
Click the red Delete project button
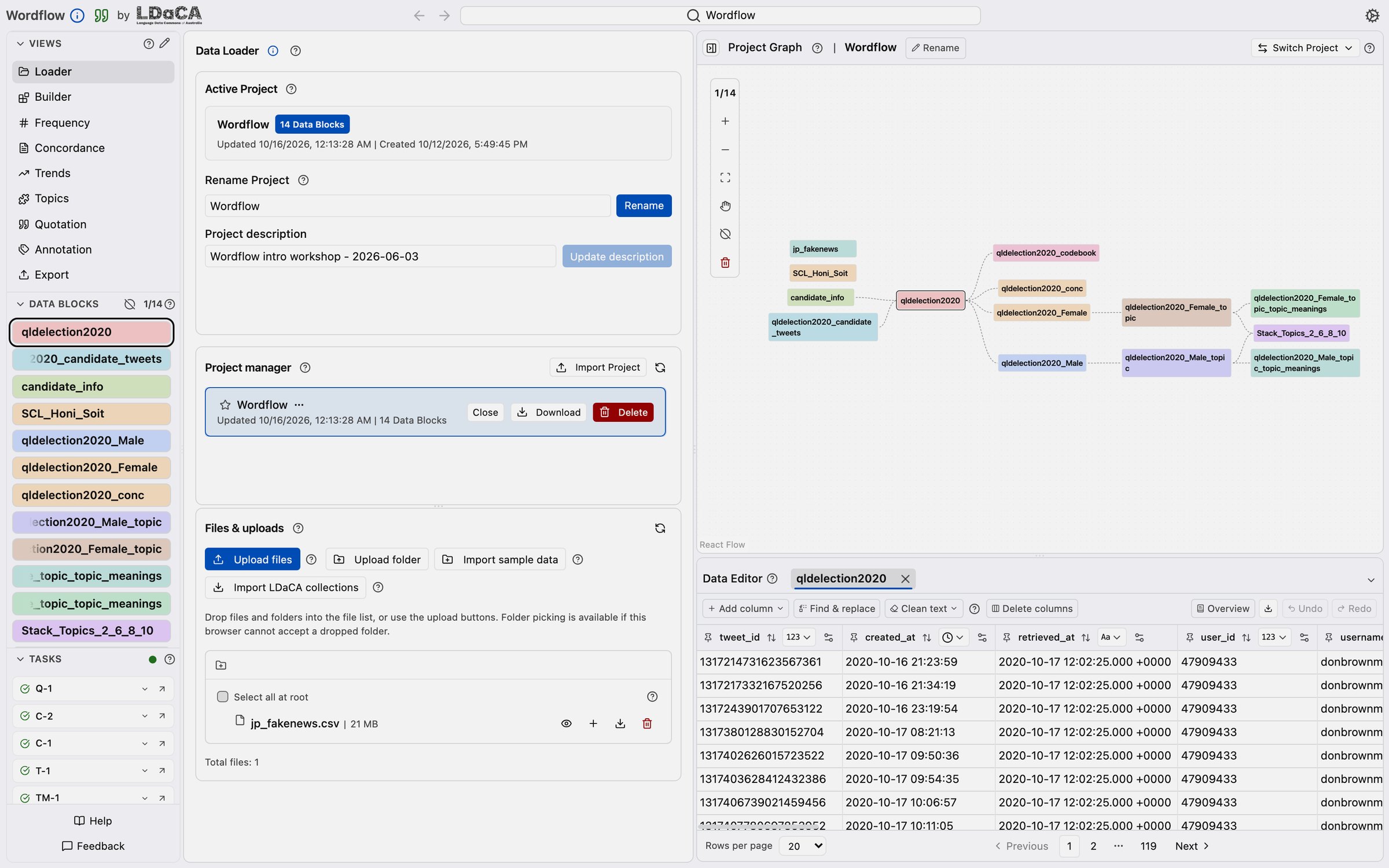[x=623, y=412]
